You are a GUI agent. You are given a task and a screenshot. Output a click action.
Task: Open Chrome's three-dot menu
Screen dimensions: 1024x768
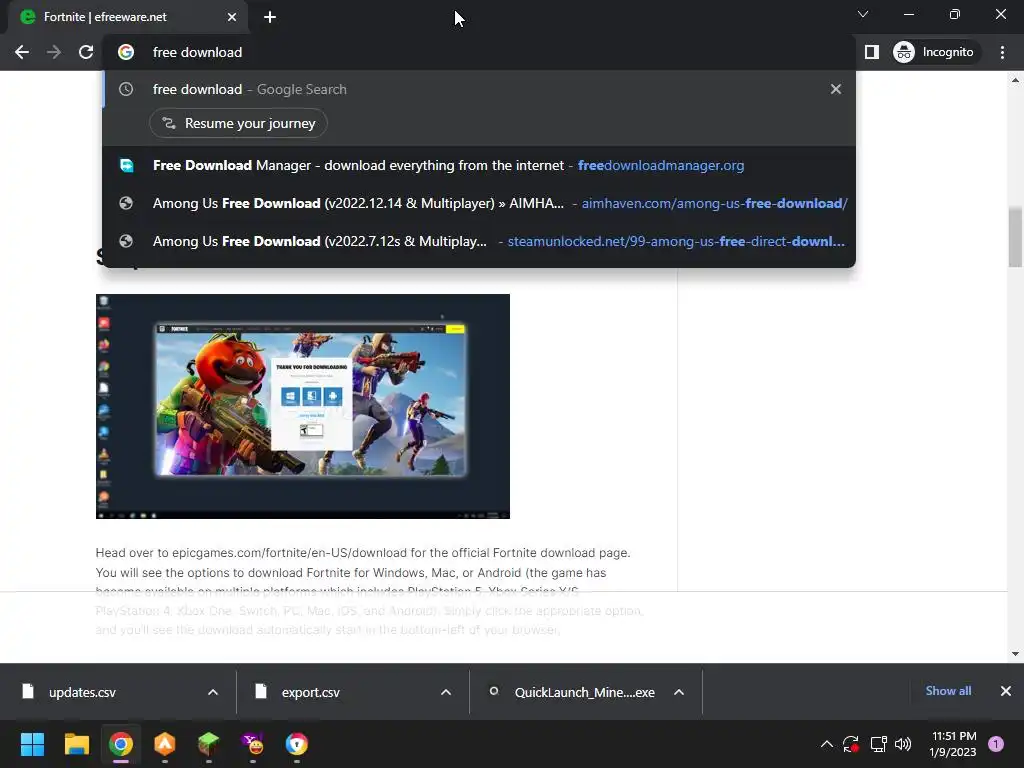coord(1002,52)
